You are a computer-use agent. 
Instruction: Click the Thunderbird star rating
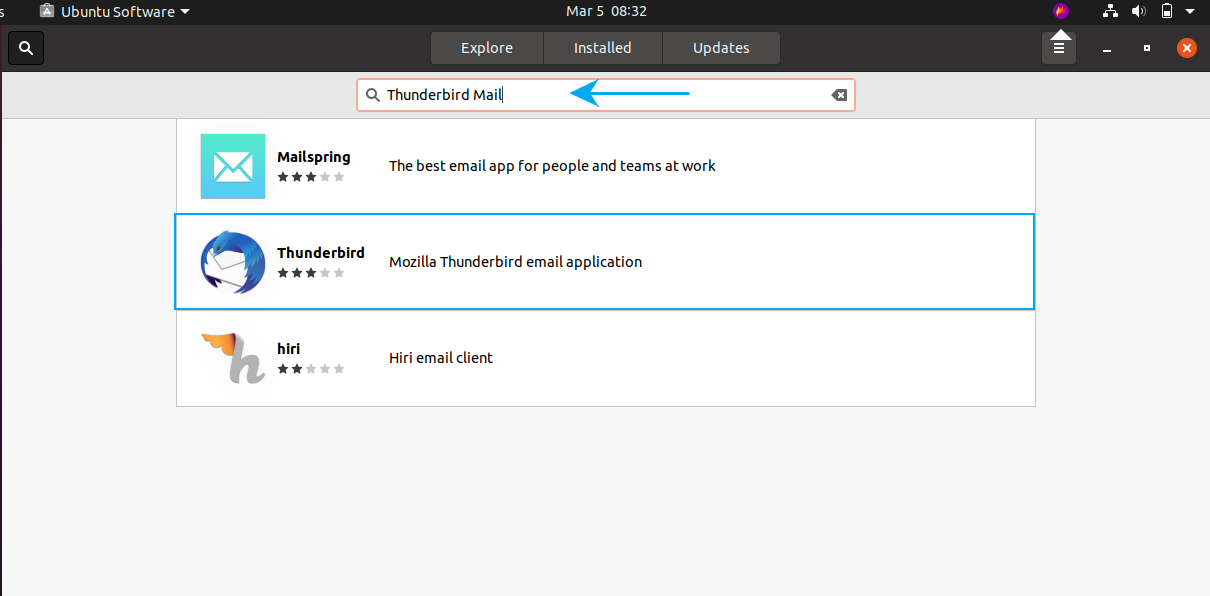coord(311,273)
